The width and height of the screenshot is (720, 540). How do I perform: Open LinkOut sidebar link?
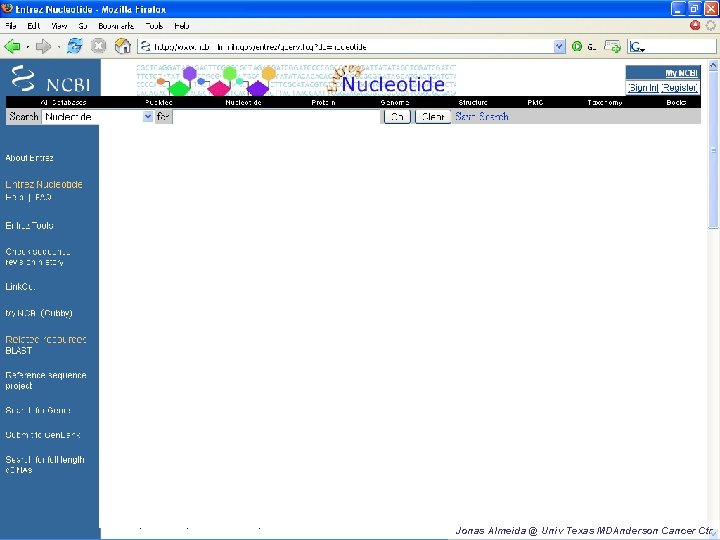pyautogui.click(x=20, y=287)
